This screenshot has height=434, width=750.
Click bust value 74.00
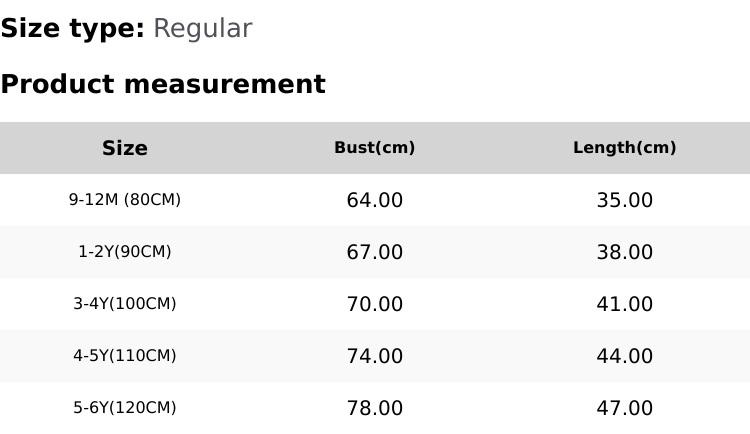375,356
